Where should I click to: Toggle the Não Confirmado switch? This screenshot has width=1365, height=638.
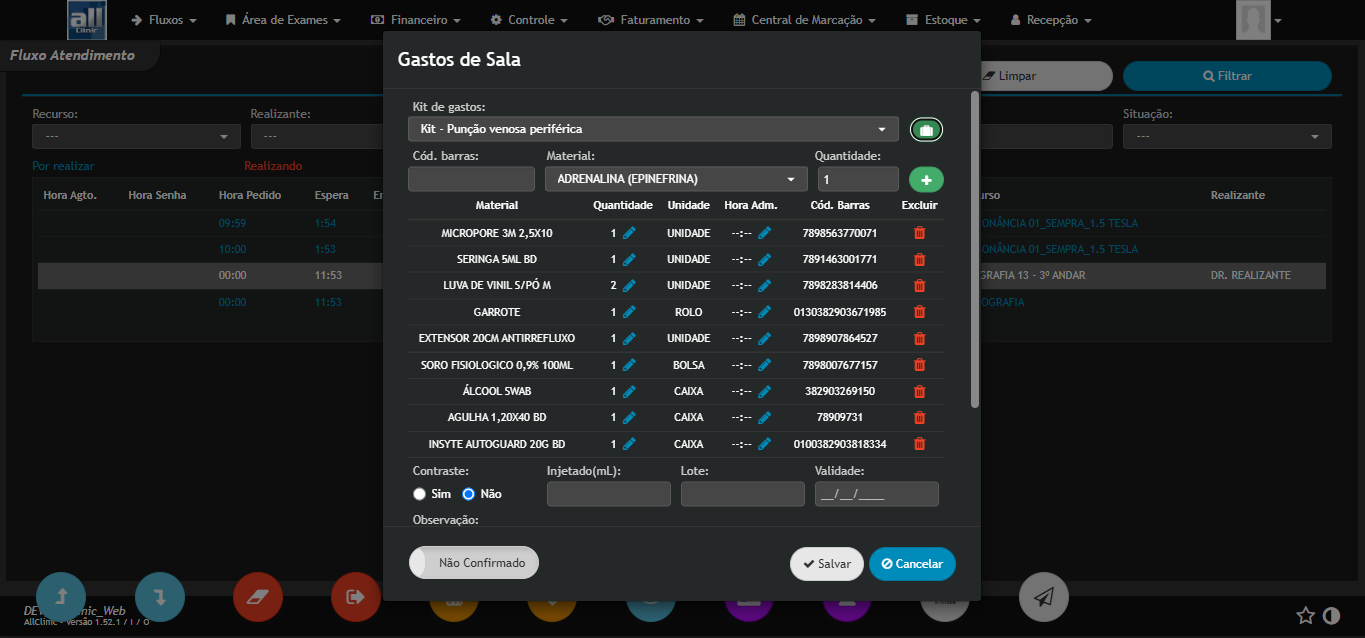point(473,562)
